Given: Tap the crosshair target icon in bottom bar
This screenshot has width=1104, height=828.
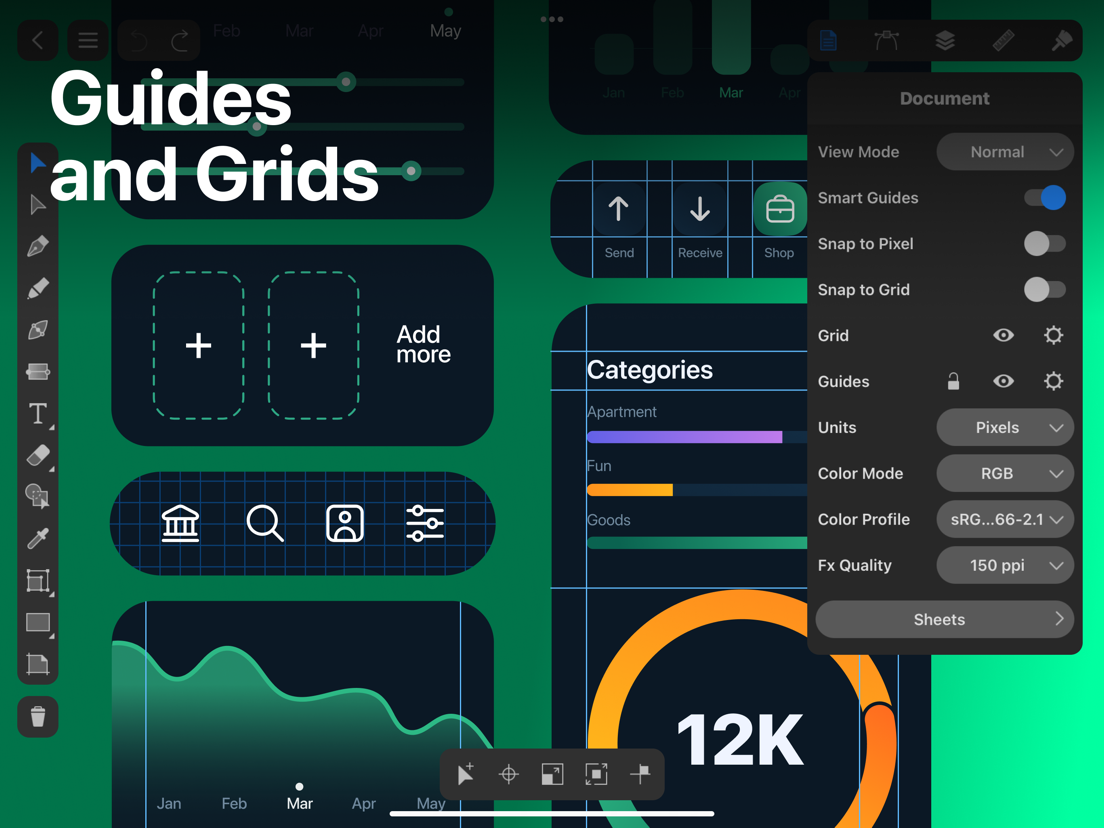Looking at the screenshot, I should coord(508,774).
